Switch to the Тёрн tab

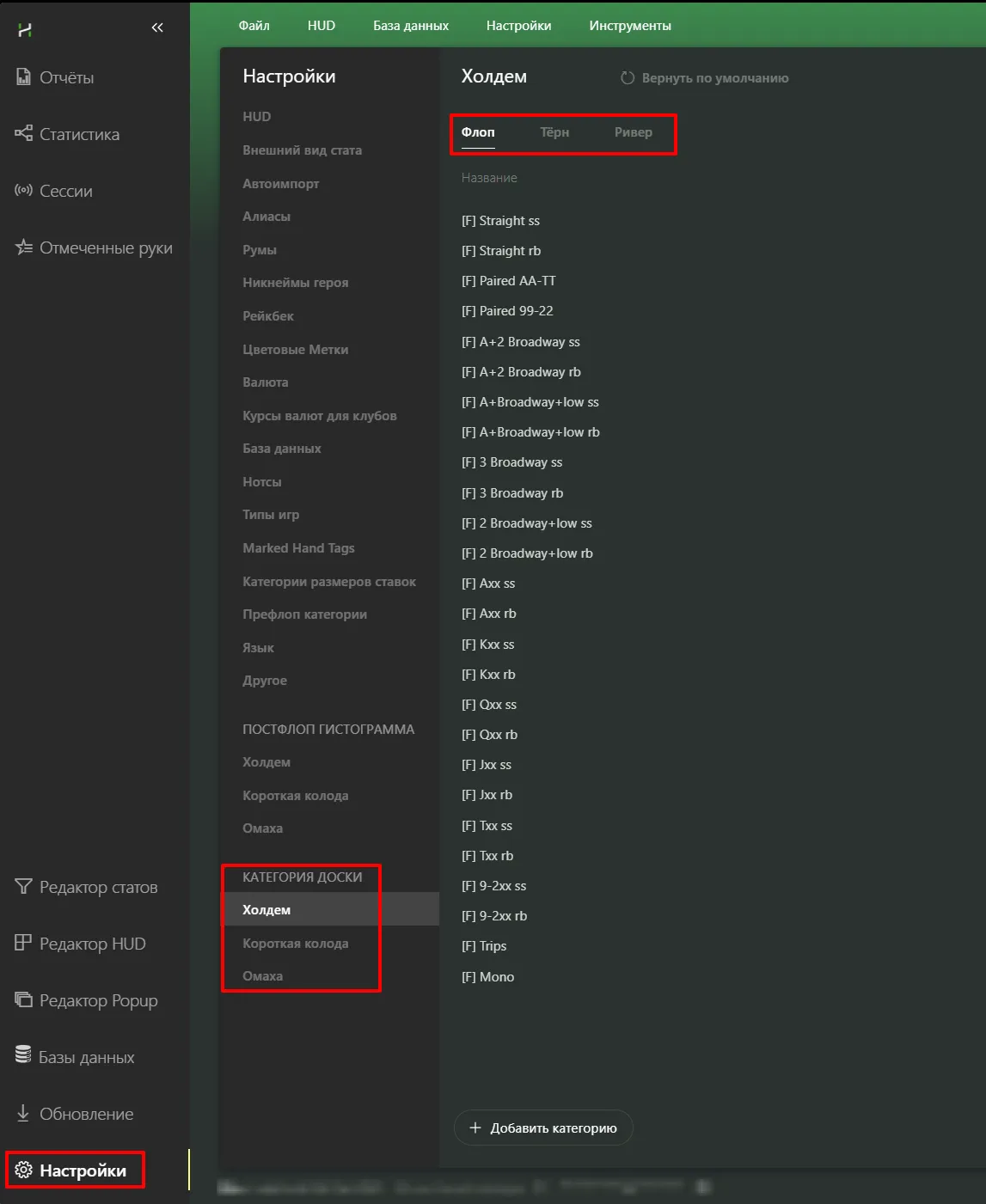point(554,132)
